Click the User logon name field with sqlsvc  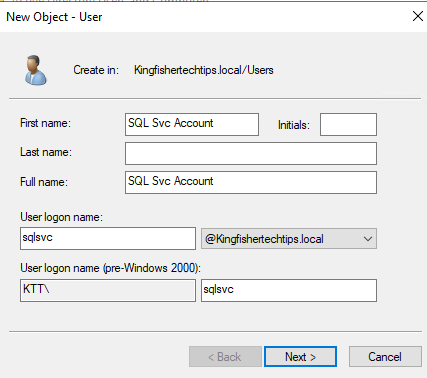(x=108, y=238)
